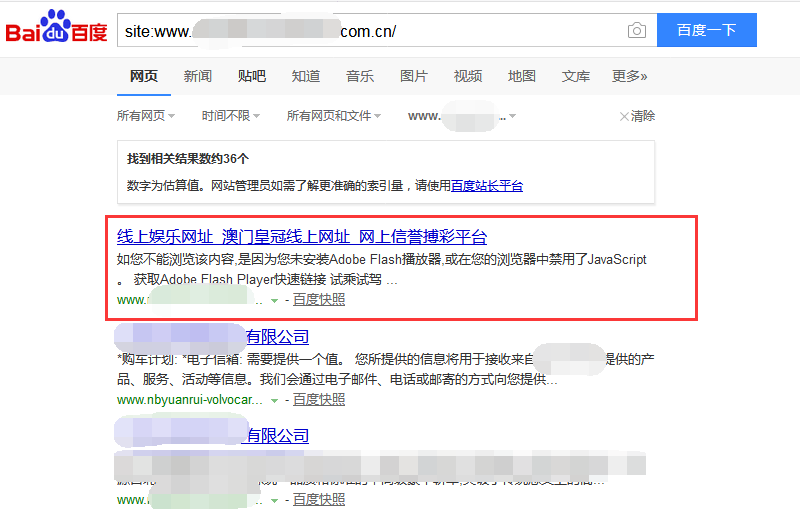800x509 pixels.
Task: Open the 时间不限 time filter dropdown
Action: tap(231, 116)
